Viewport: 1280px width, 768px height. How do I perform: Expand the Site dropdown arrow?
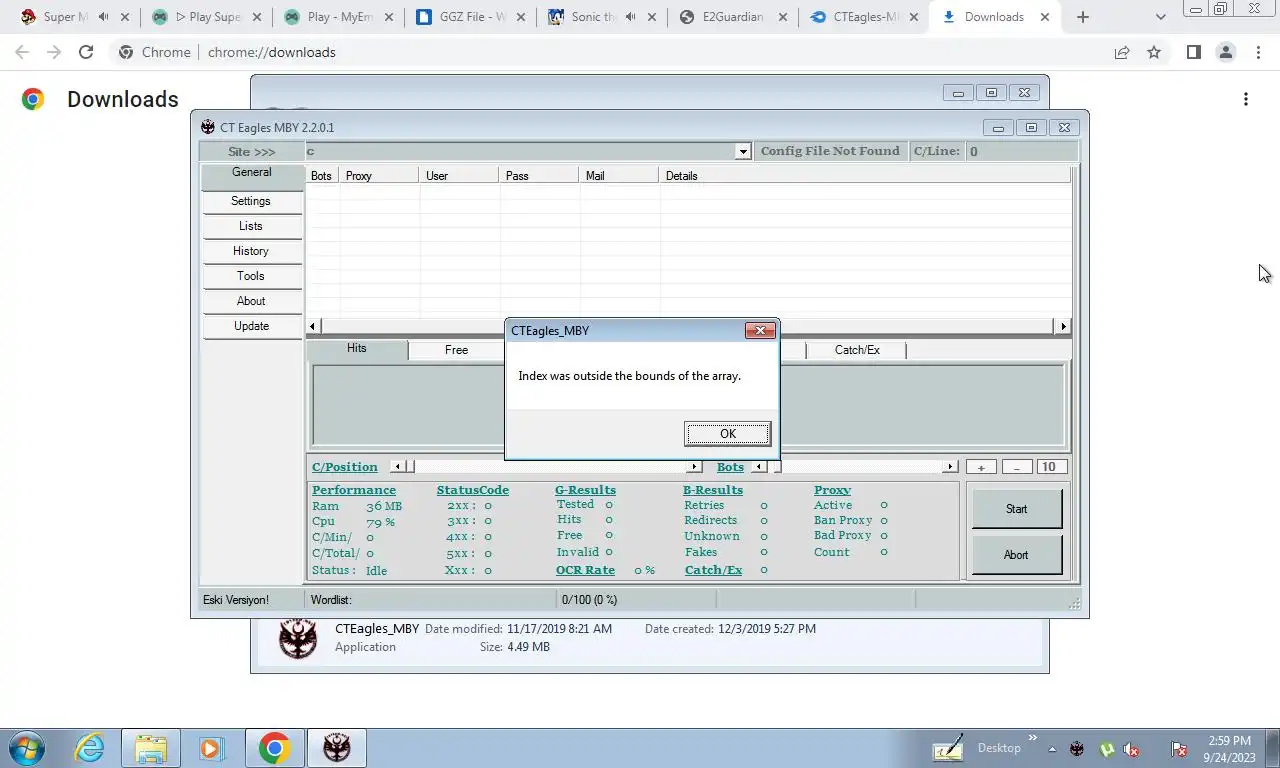742,151
